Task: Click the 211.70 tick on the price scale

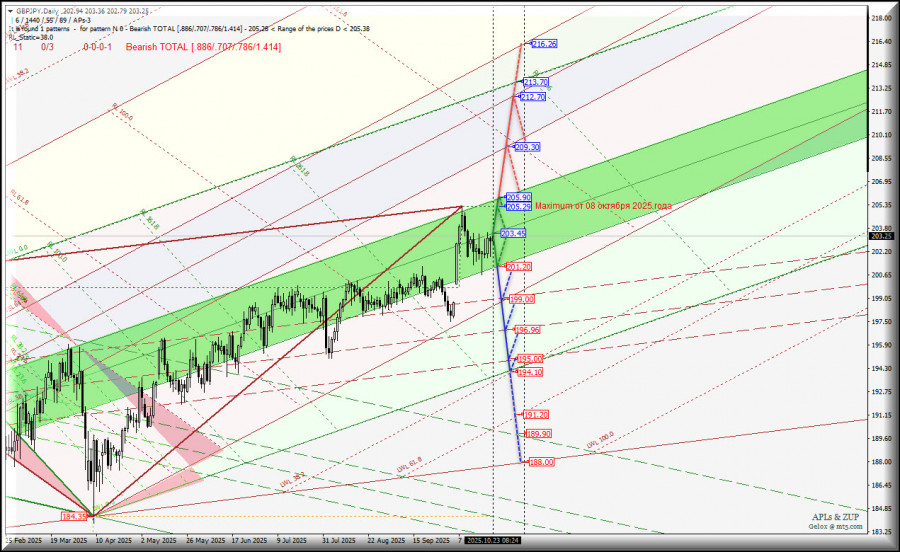Action: click(882, 111)
